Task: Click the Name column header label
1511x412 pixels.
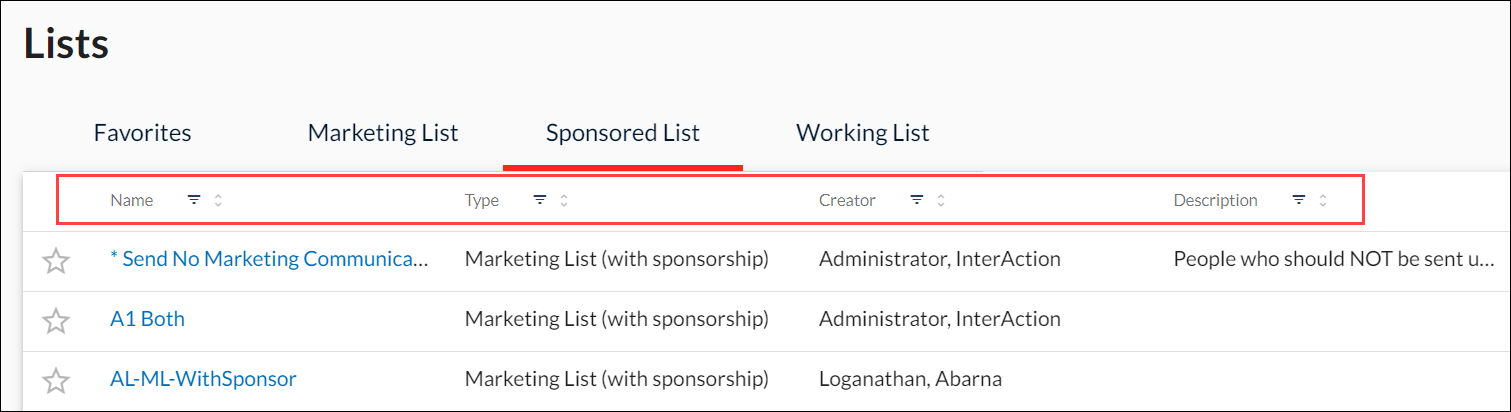Action: click(132, 200)
